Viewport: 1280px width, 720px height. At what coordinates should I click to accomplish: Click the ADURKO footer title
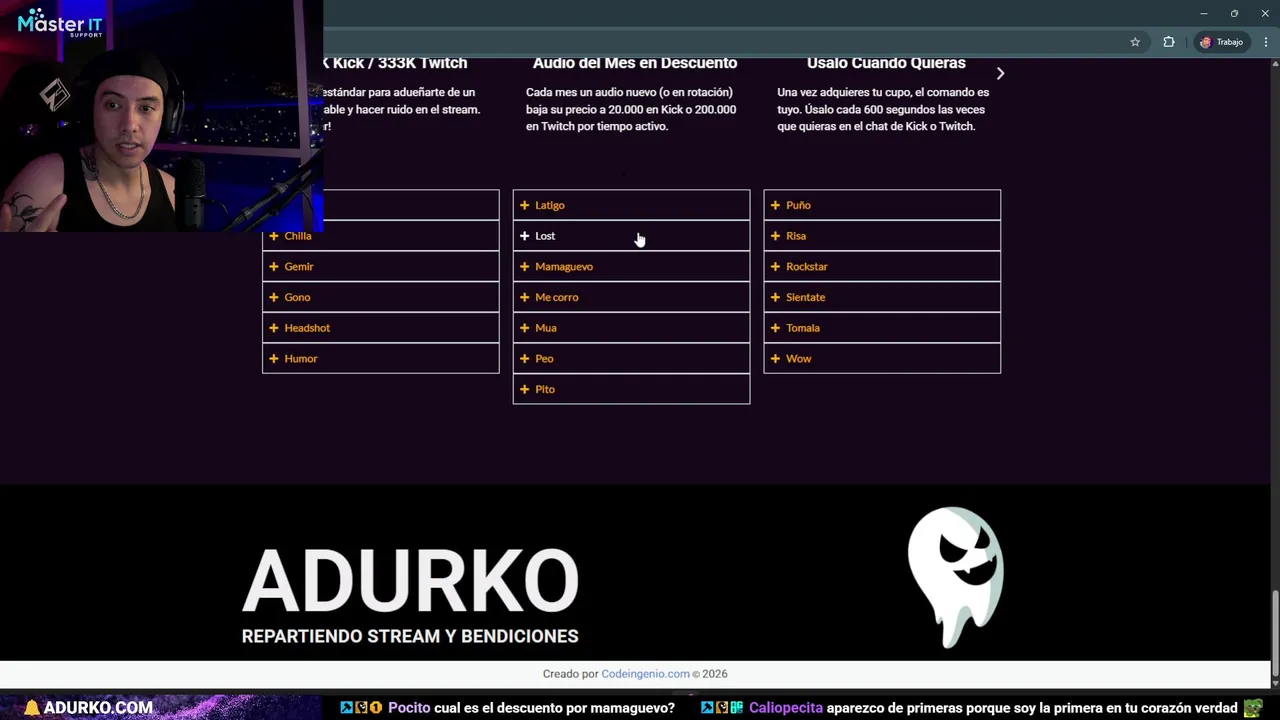[x=410, y=580]
